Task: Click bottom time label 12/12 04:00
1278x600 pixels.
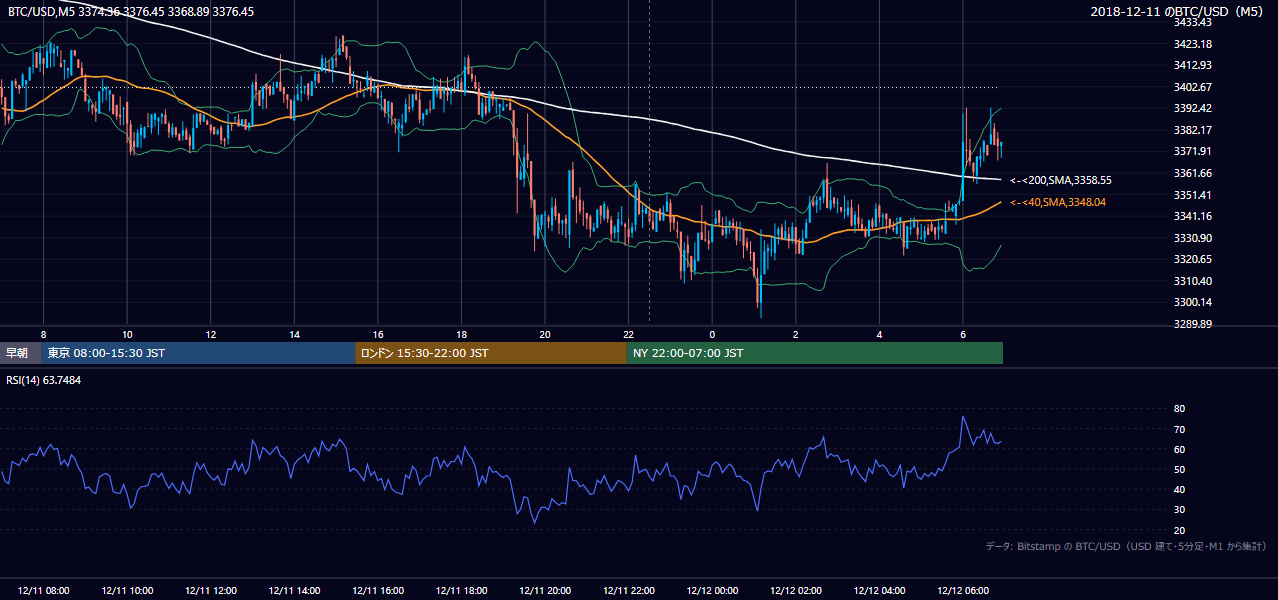Action: [879, 591]
